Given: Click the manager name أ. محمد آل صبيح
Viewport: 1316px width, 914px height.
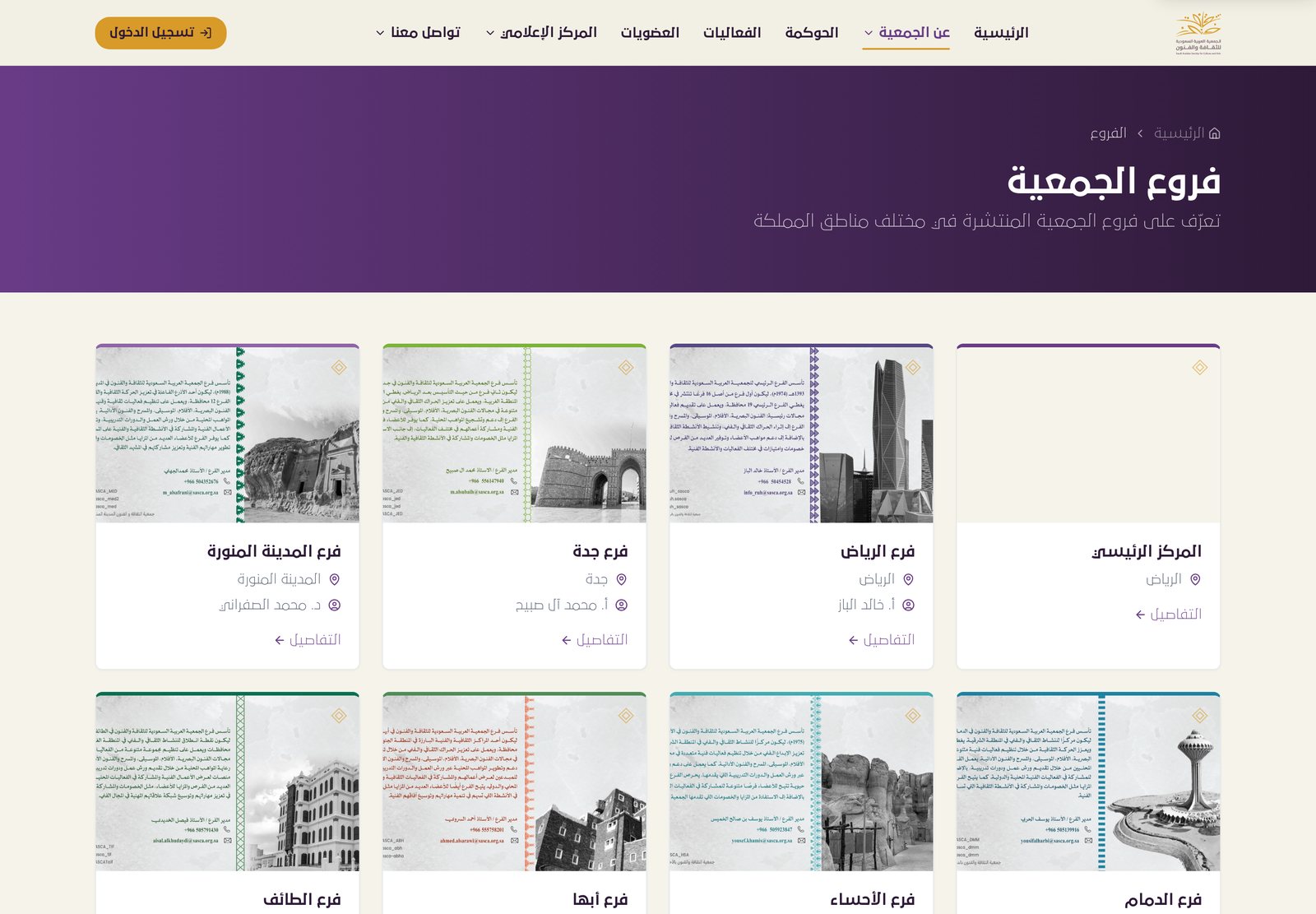Looking at the screenshot, I should coord(562,605).
